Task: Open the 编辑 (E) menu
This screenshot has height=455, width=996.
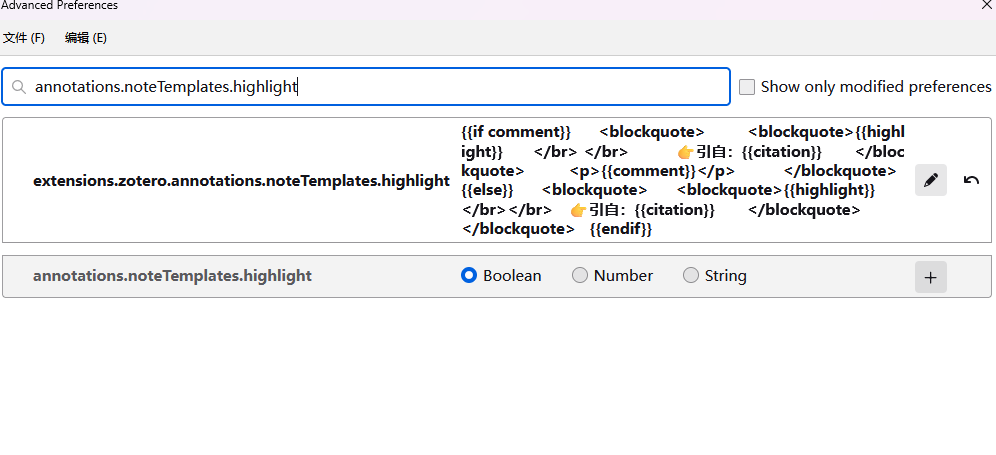Action: [86, 38]
